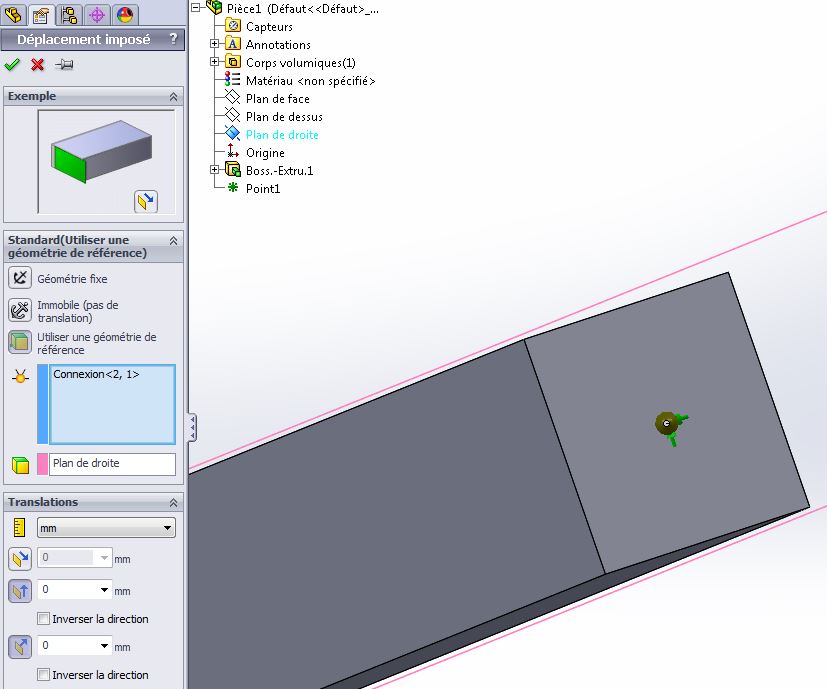Viewport: 827px width, 689px height.
Task: Expand Corps volumiques(1) node
Action: (214, 62)
